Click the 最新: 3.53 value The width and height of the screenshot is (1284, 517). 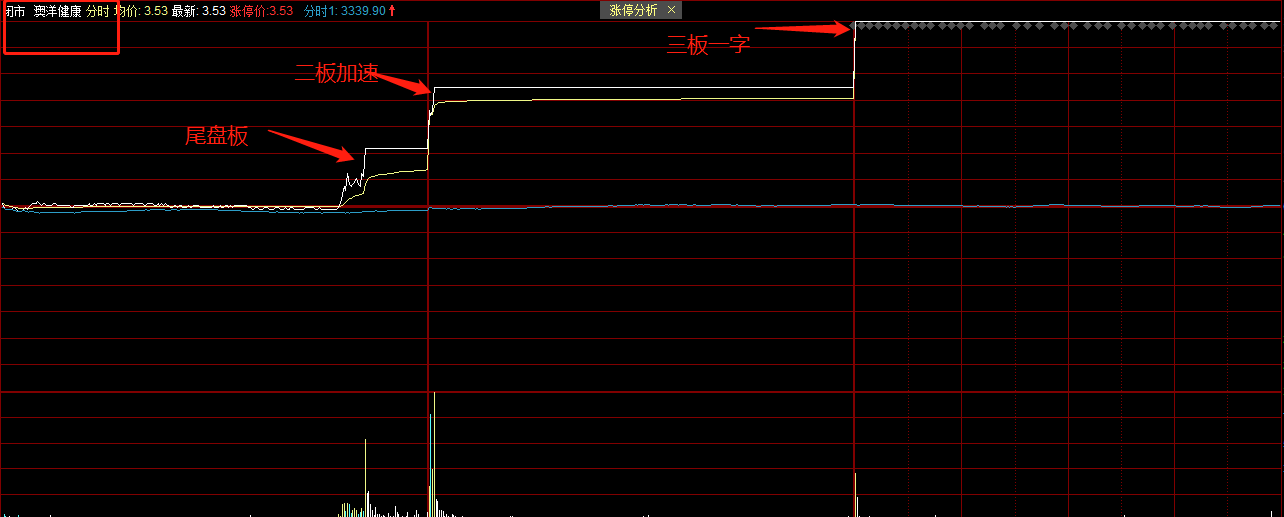(198, 11)
